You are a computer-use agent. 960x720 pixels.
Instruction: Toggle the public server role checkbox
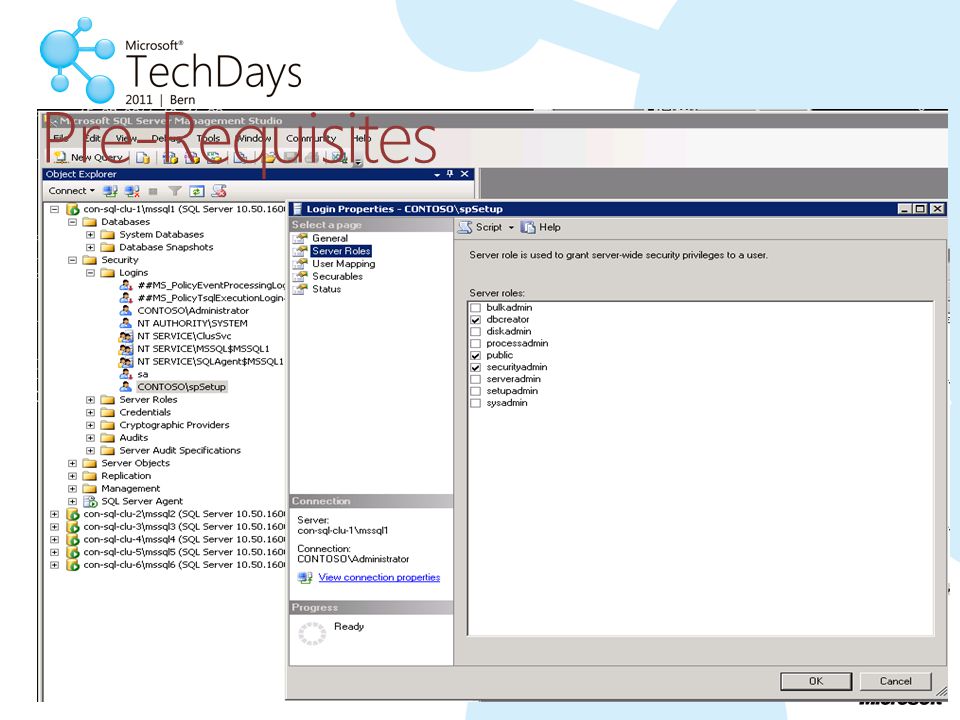click(475, 355)
